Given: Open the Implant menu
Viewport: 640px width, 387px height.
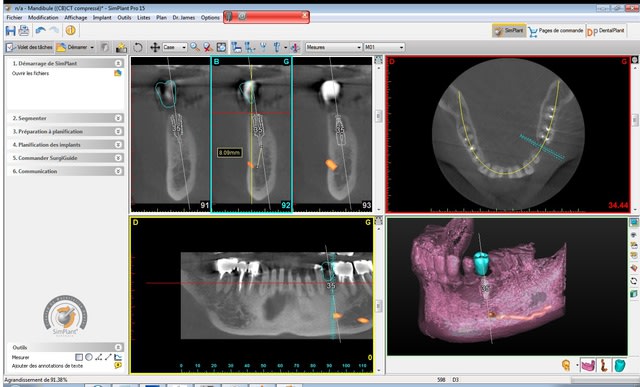Looking at the screenshot, I should pyautogui.click(x=102, y=18).
